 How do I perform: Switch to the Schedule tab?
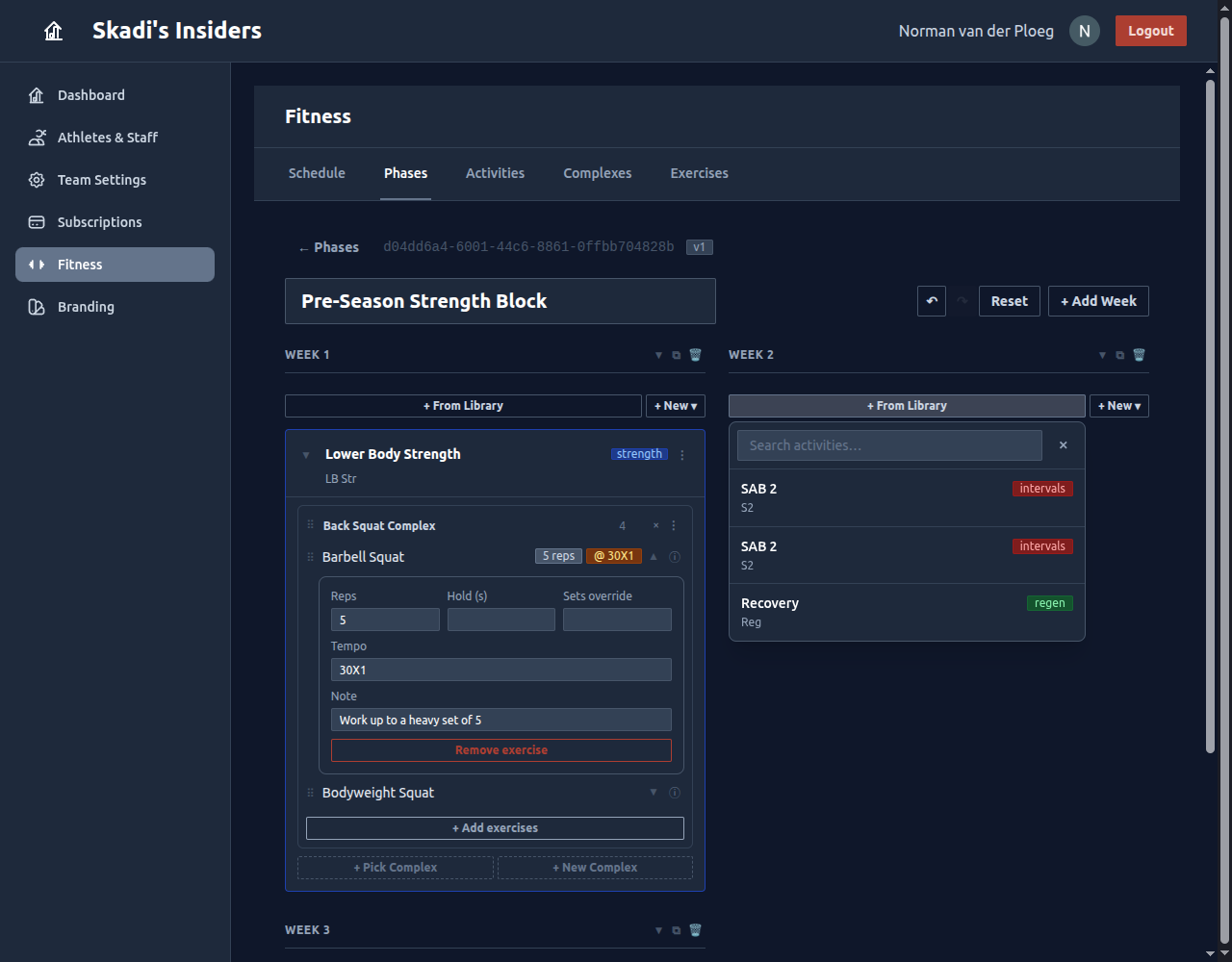(317, 173)
